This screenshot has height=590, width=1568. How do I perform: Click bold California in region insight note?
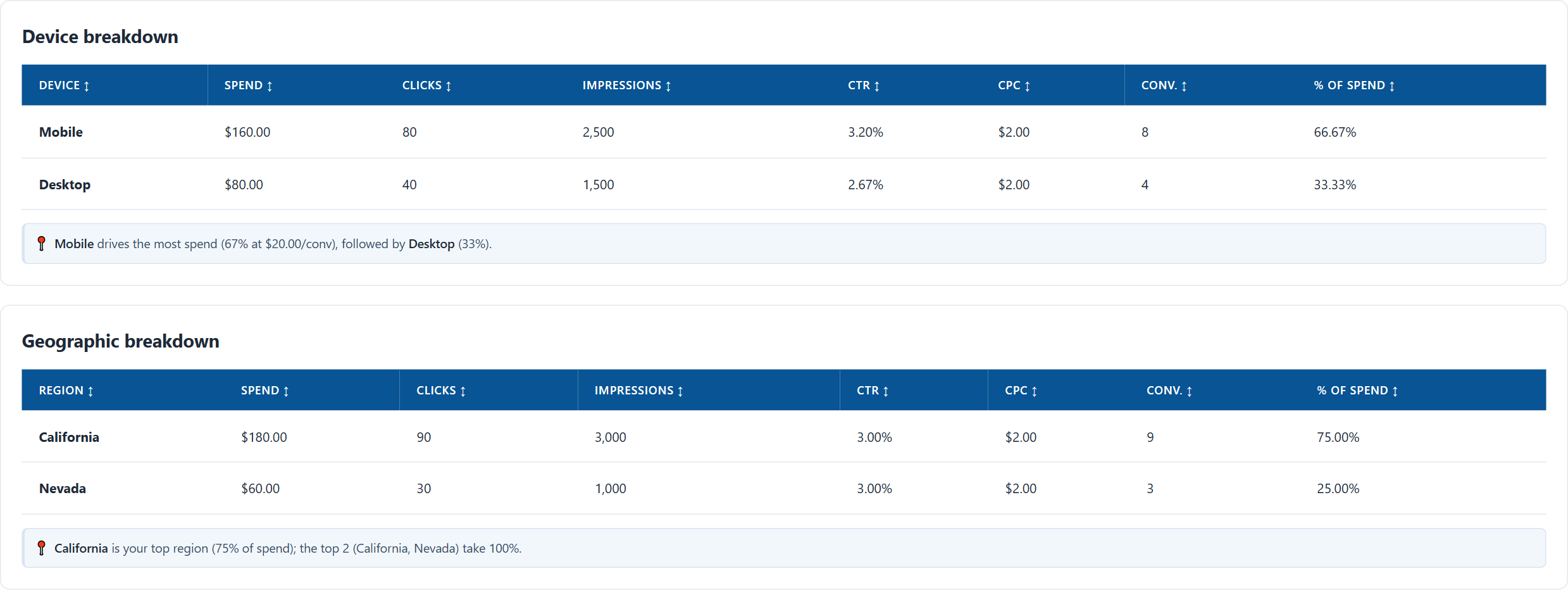coord(81,548)
